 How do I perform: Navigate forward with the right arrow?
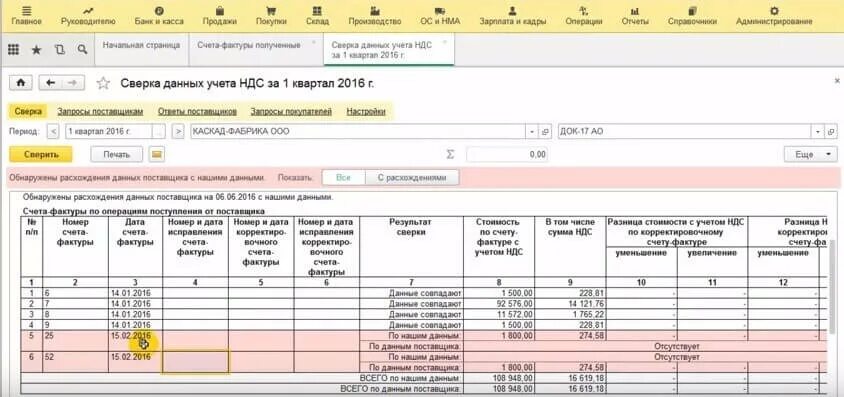(73, 83)
